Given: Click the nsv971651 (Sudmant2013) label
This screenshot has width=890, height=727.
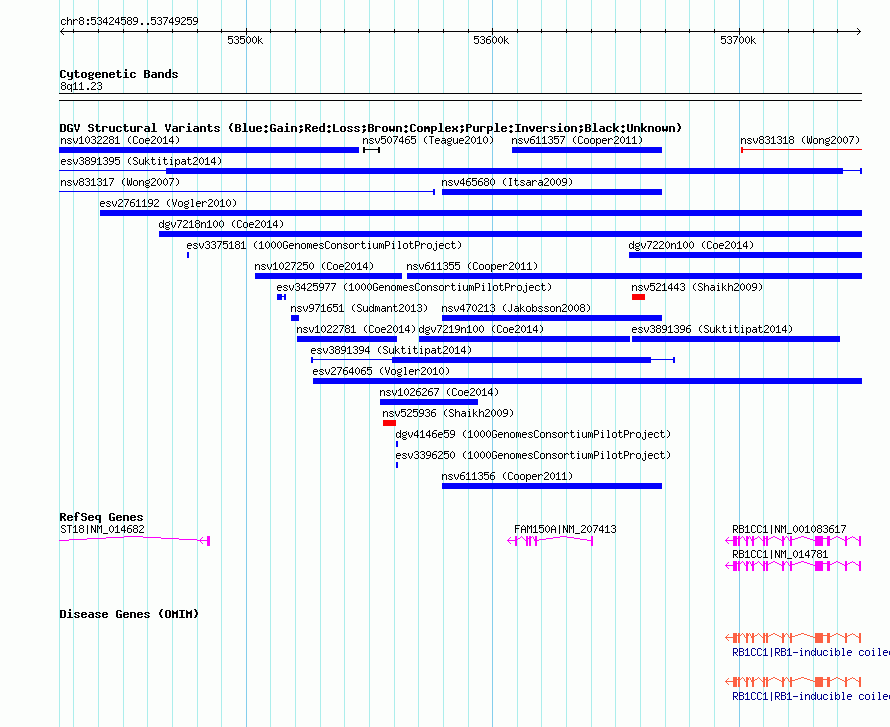Looking at the screenshot, I should 359,308.
